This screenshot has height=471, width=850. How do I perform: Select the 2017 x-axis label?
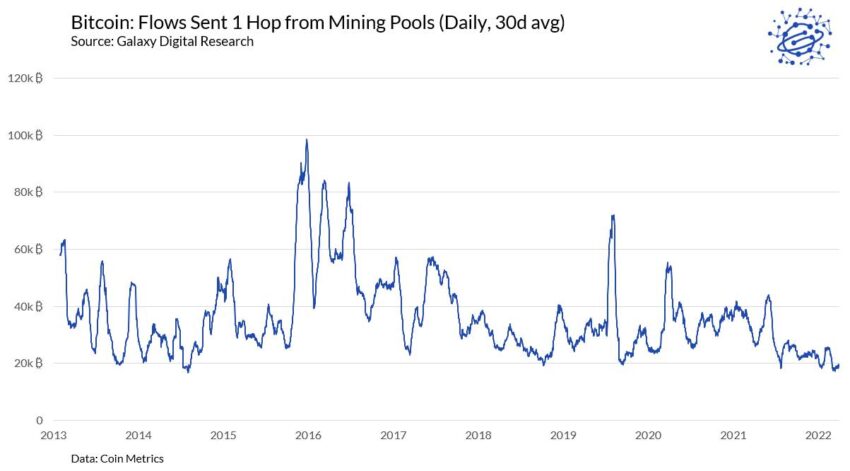click(394, 435)
